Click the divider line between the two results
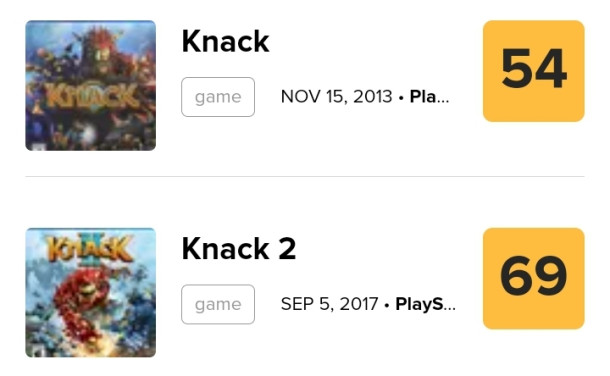 click(x=305, y=177)
